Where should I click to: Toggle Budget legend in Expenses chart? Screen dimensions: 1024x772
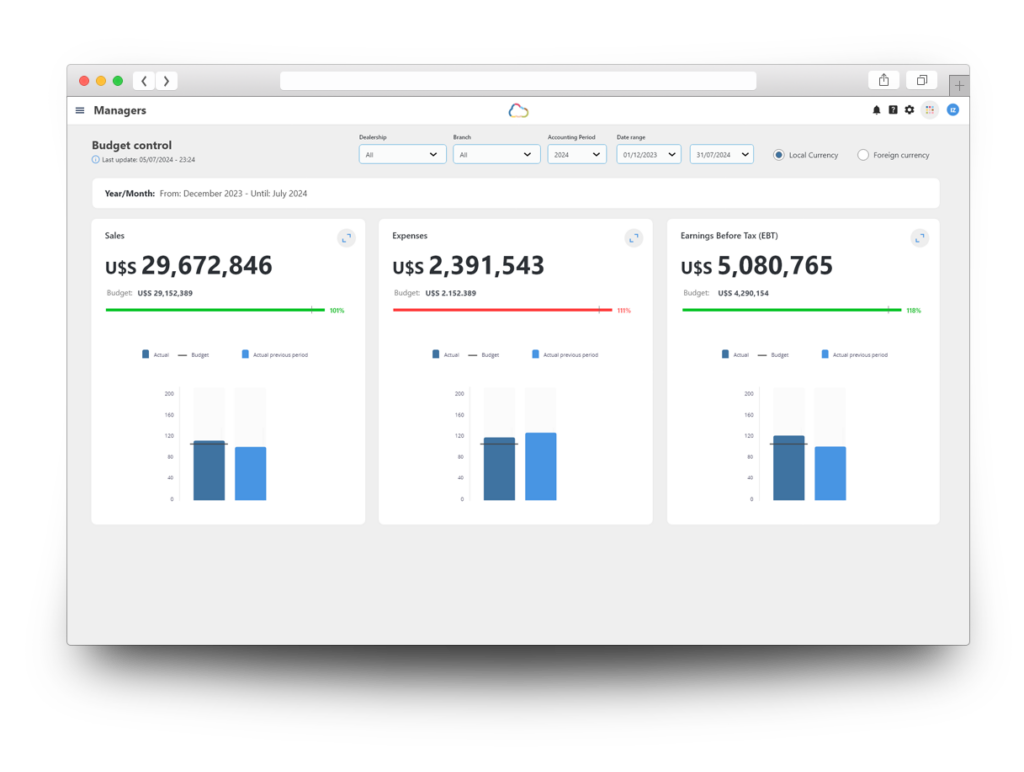(x=483, y=355)
